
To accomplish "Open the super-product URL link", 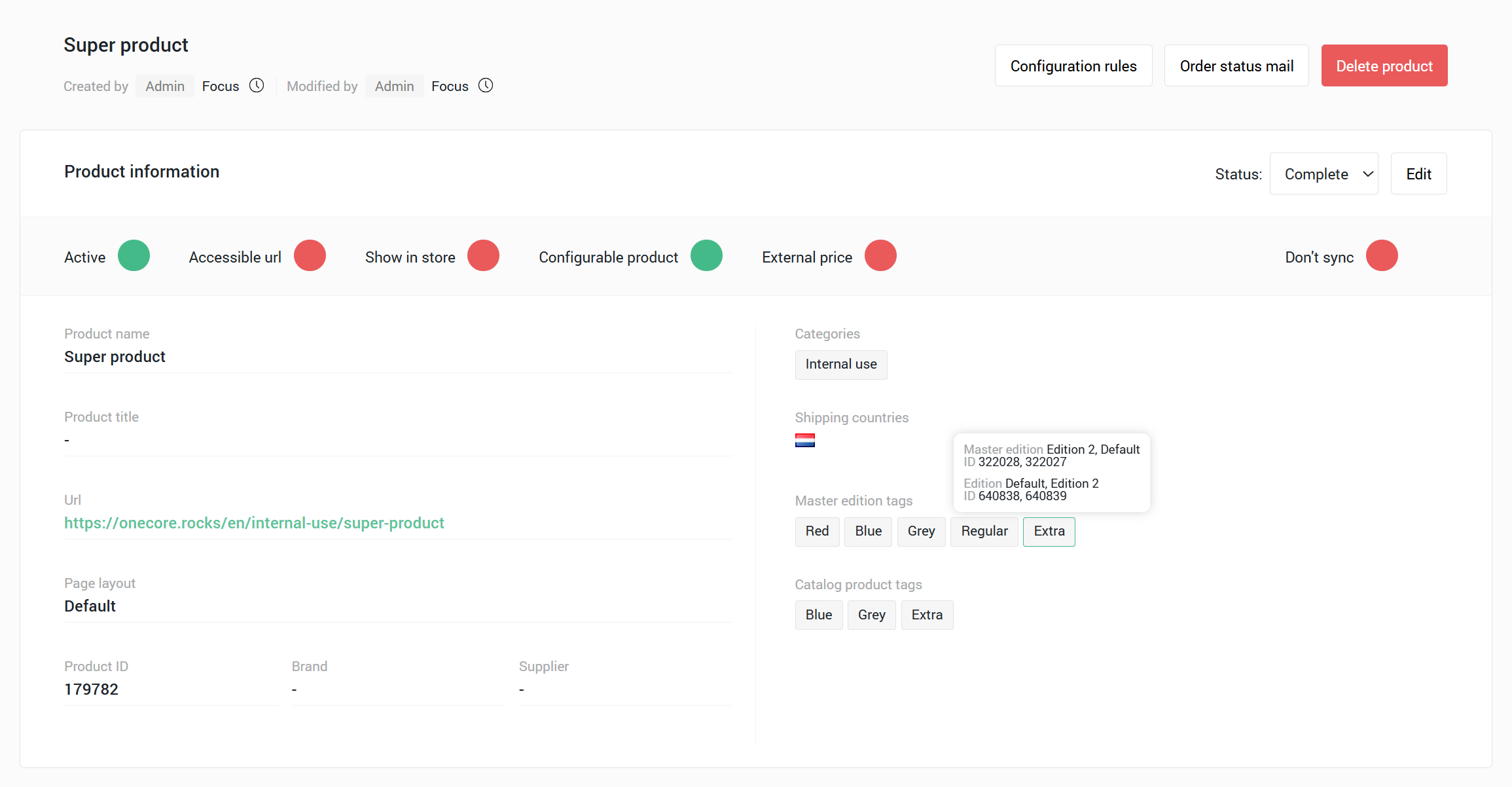I will click(254, 523).
